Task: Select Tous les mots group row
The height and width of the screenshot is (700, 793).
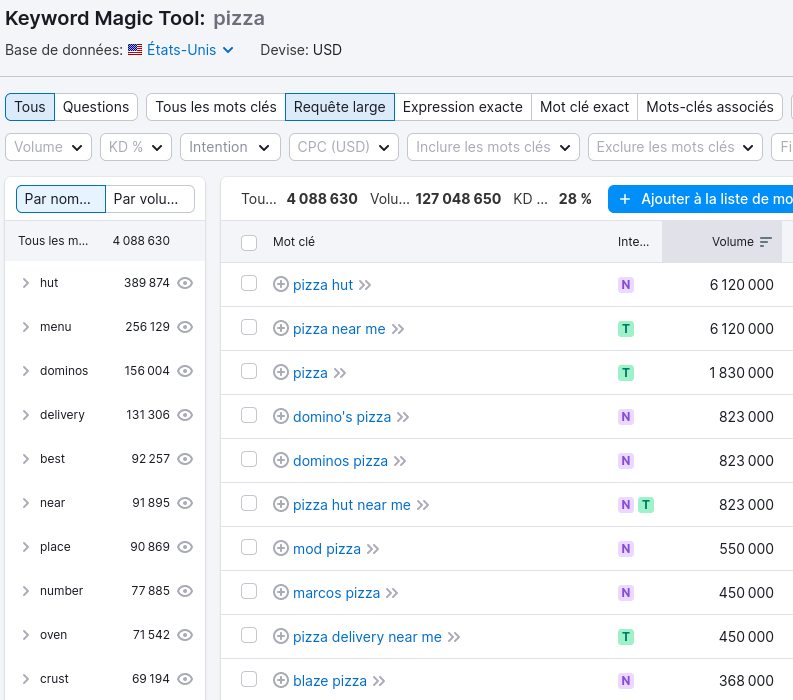Action: (x=105, y=241)
